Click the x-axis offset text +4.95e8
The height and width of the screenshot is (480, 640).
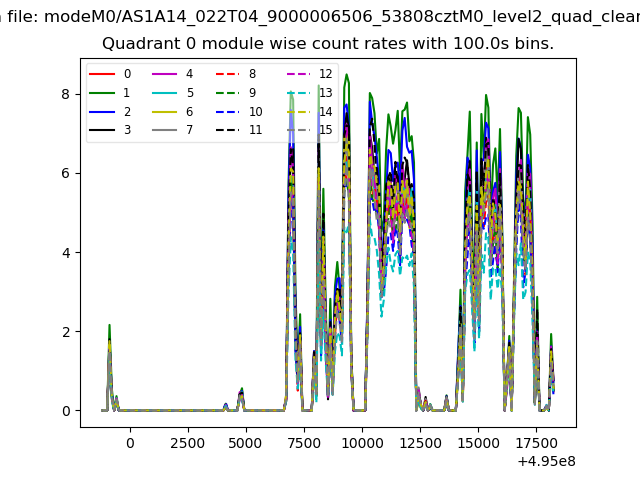pos(544,461)
